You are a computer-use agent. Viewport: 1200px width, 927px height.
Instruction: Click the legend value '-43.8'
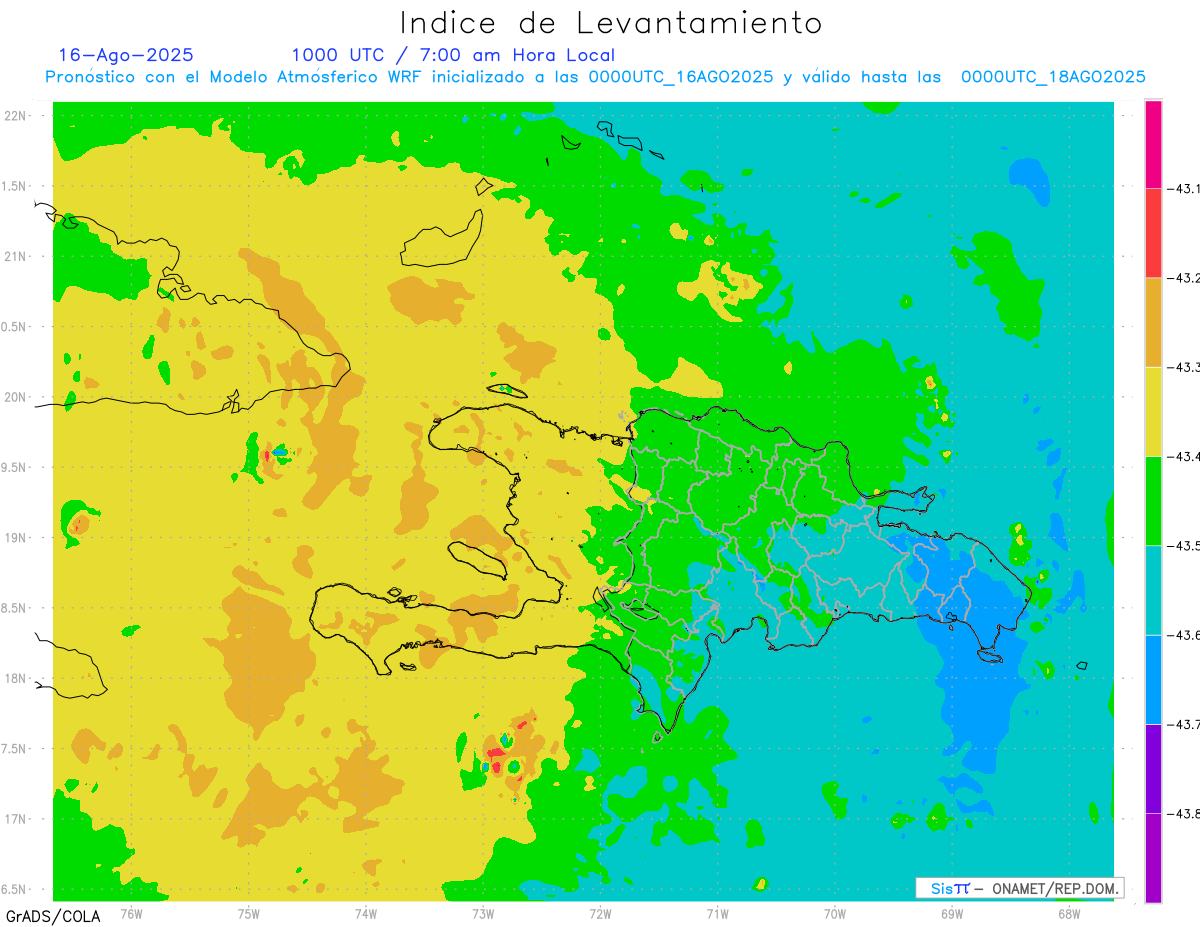pyautogui.click(x=1186, y=814)
